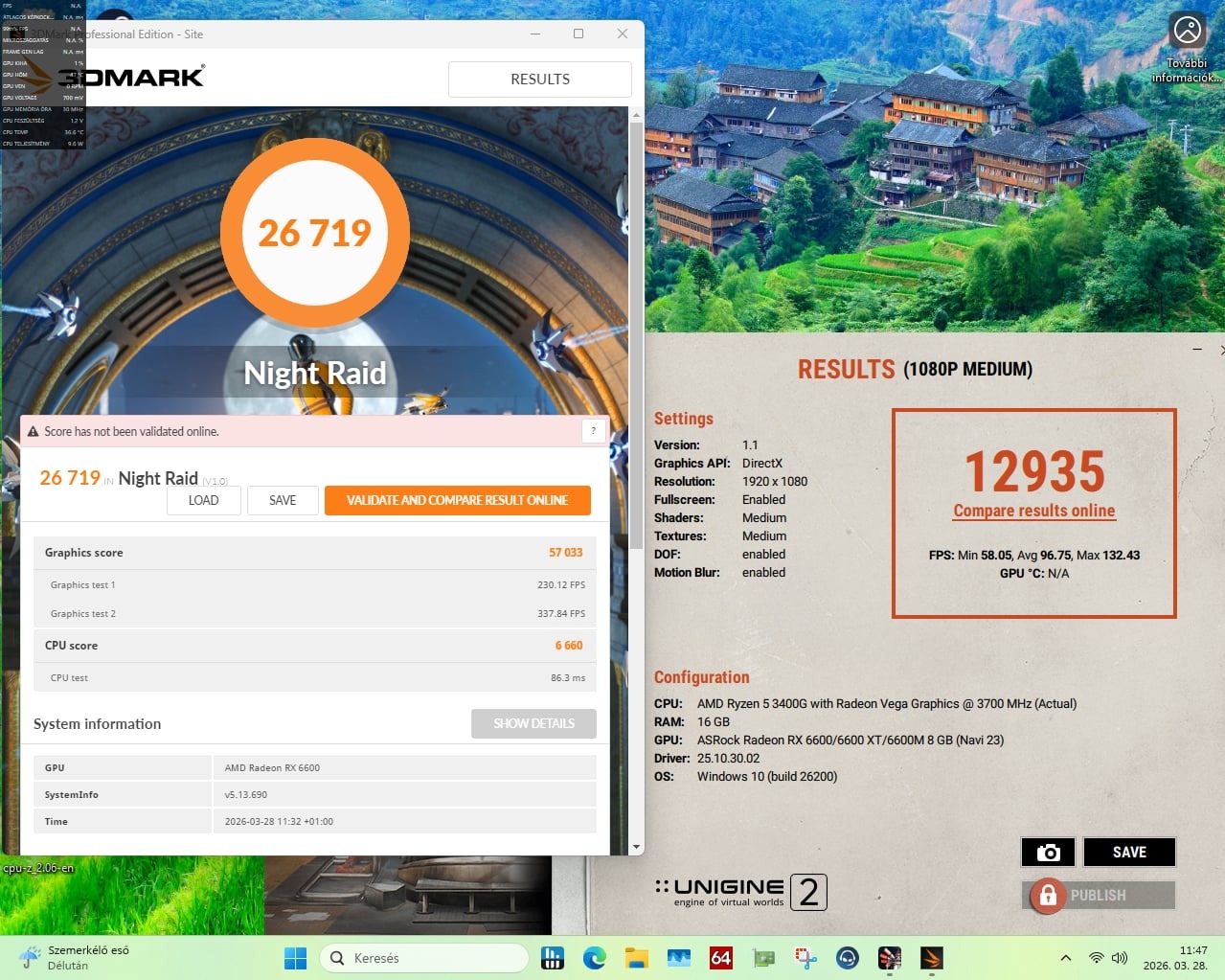Click the További információk desktop icon
Image resolution: width=1225 pixels, height=980 pixels.
point(1188,48)
